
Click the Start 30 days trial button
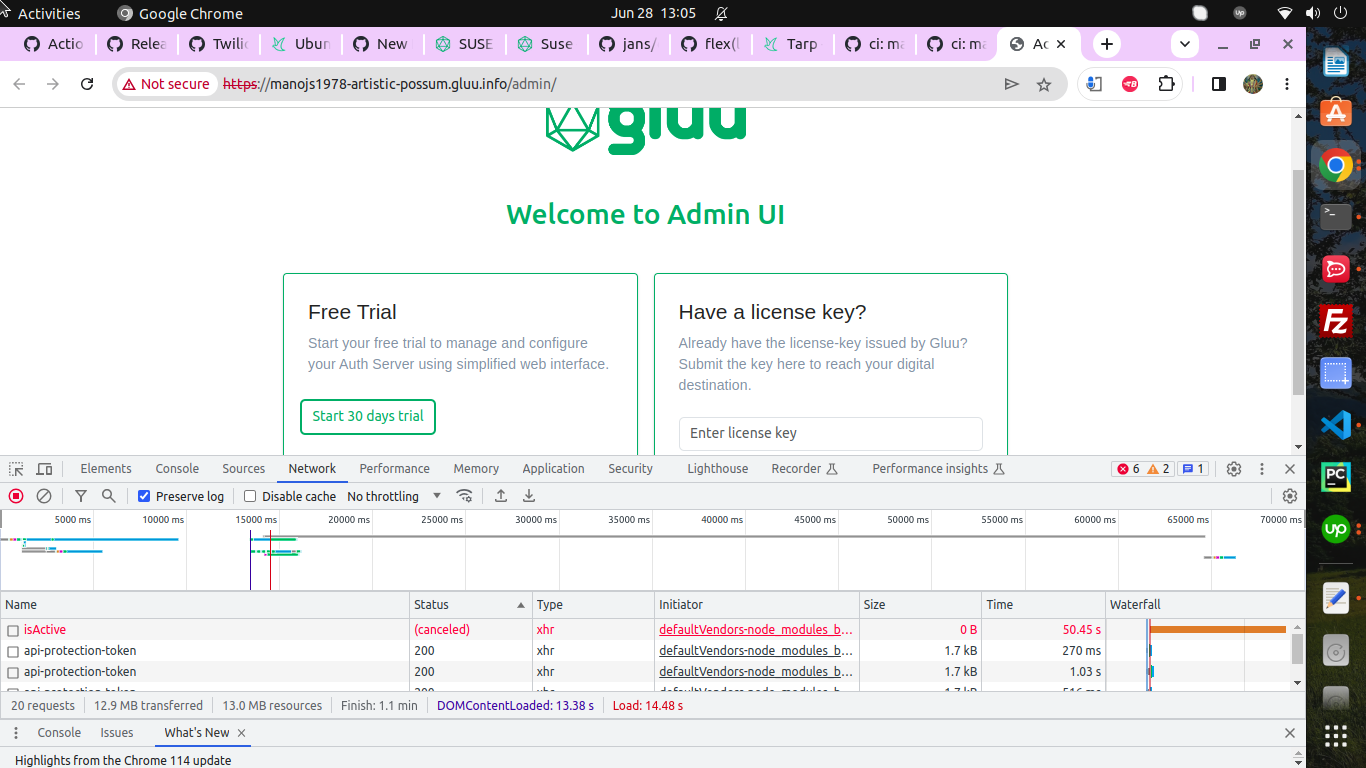click(x=367, y=417)
